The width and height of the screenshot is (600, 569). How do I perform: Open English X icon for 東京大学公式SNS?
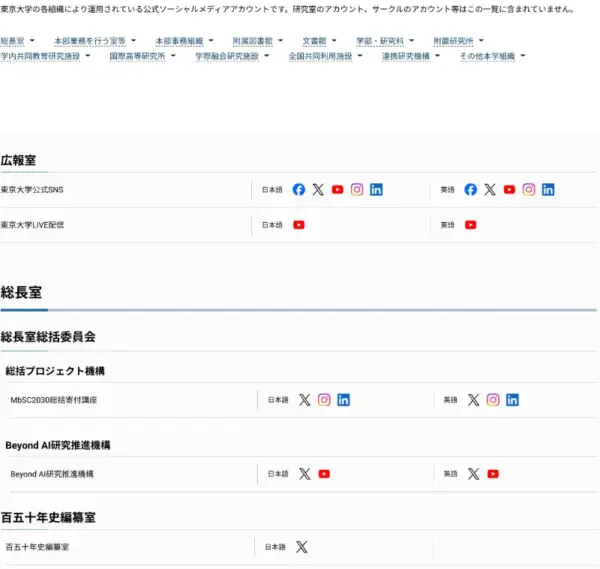(x=490, y=189)
